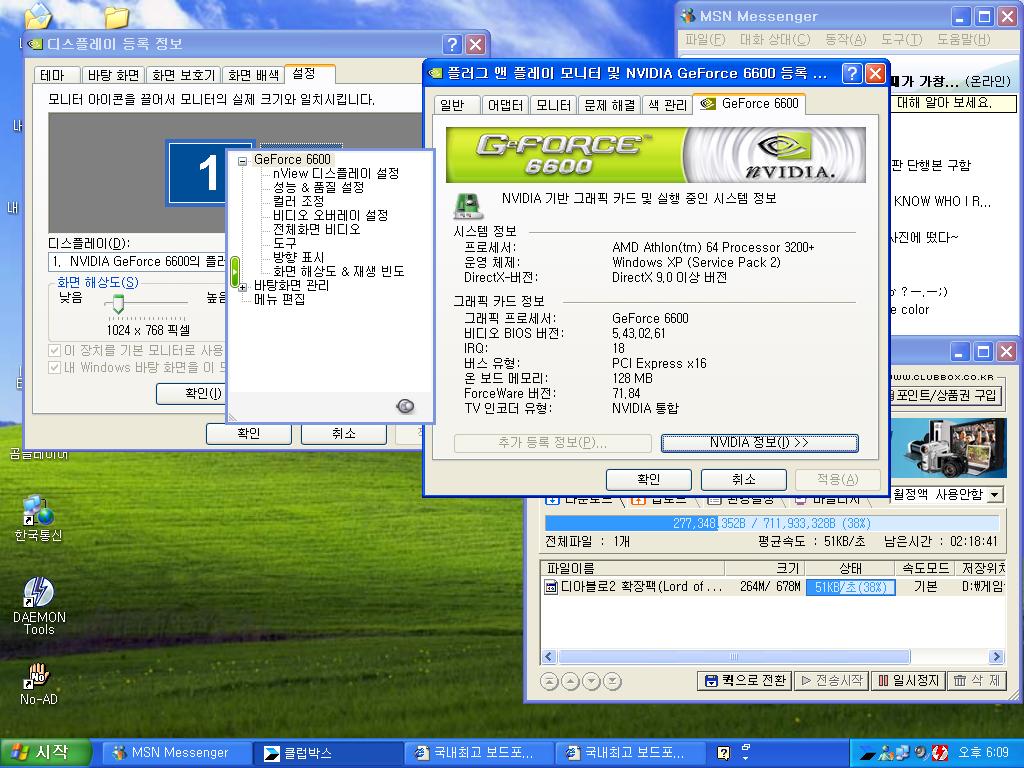Click the green slide-out handle of the NVIDIA menu
The image size is (1024, 768).
(x=235, y=272)
